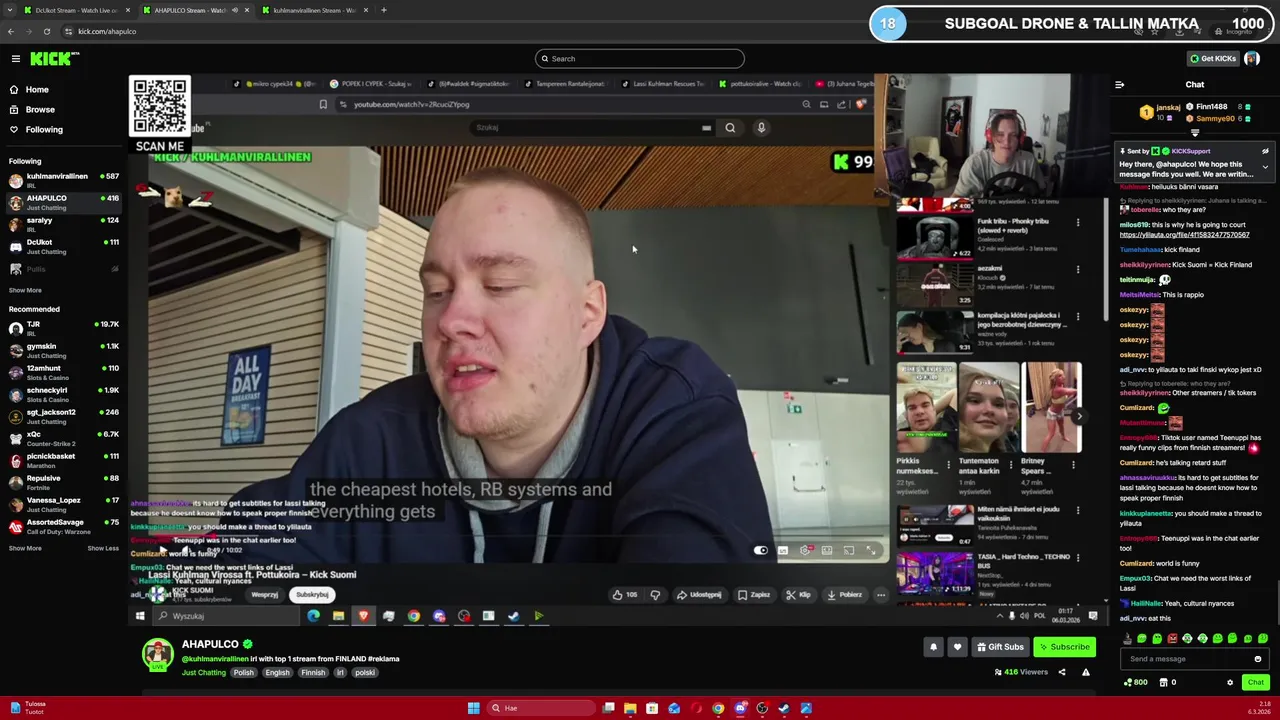Like the YouTube video thumbs up
The height and width of the screenshot is (720, 1280).
625,595
